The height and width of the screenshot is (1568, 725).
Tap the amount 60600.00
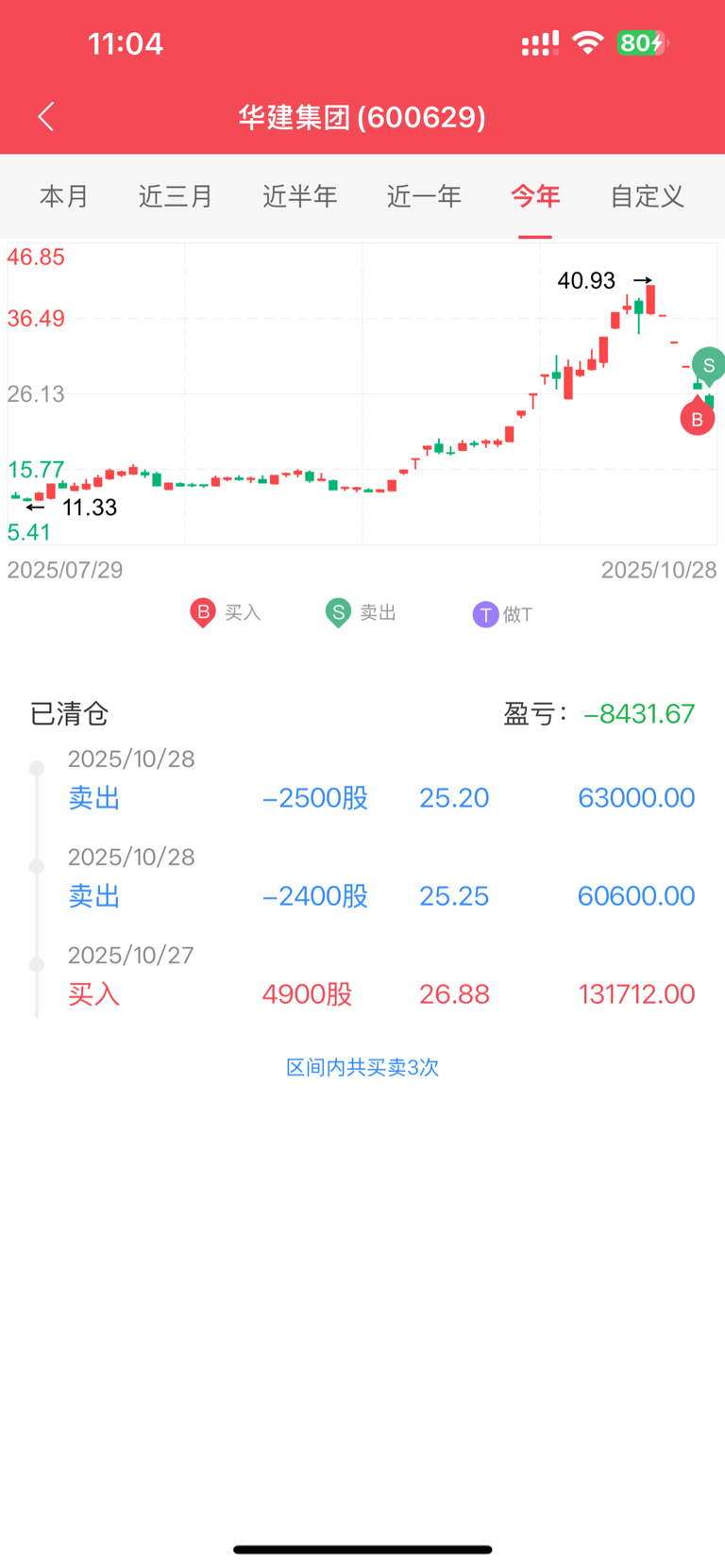pos(636,896)
